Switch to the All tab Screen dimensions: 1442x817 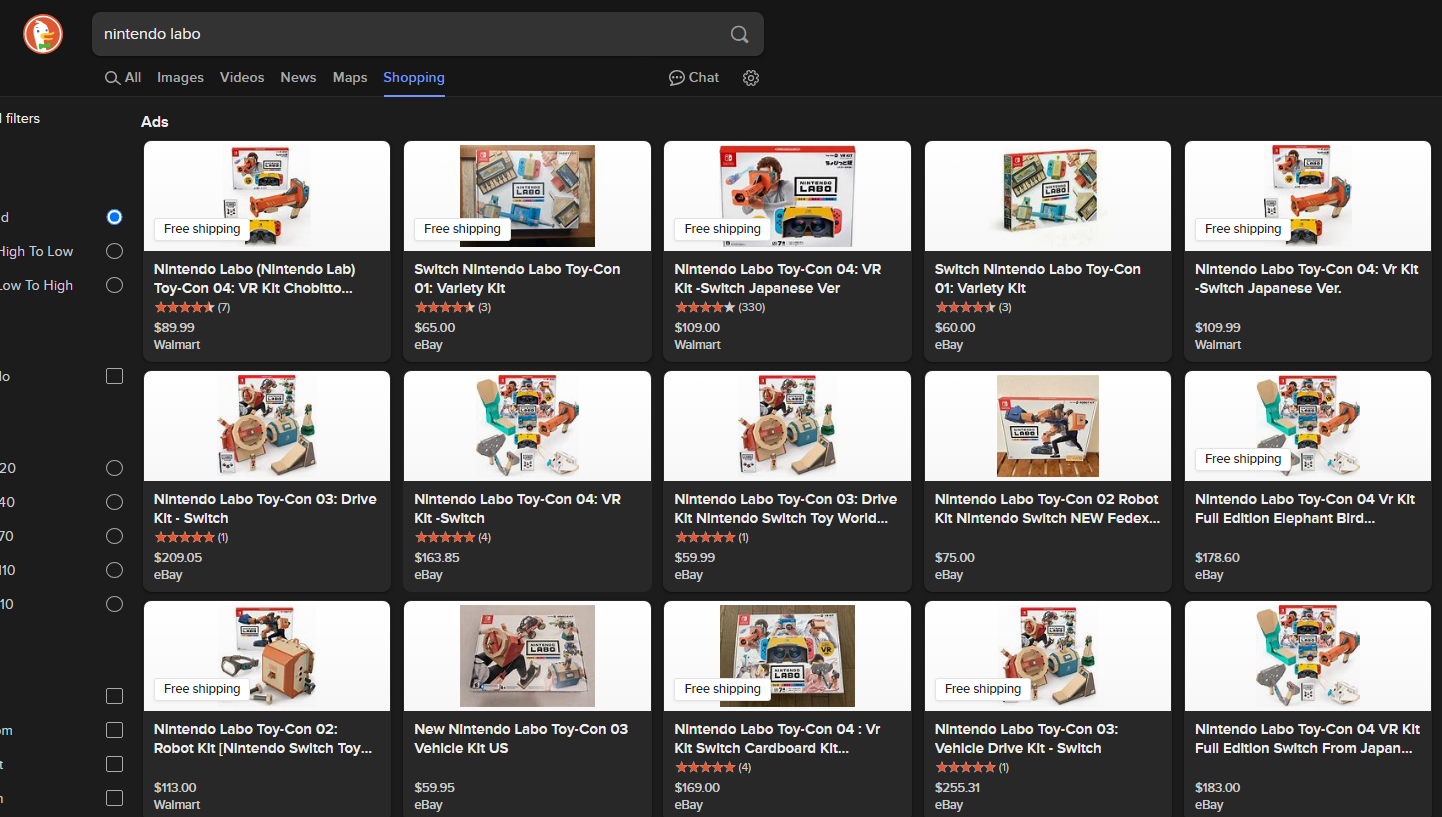[x=123, y=78]
